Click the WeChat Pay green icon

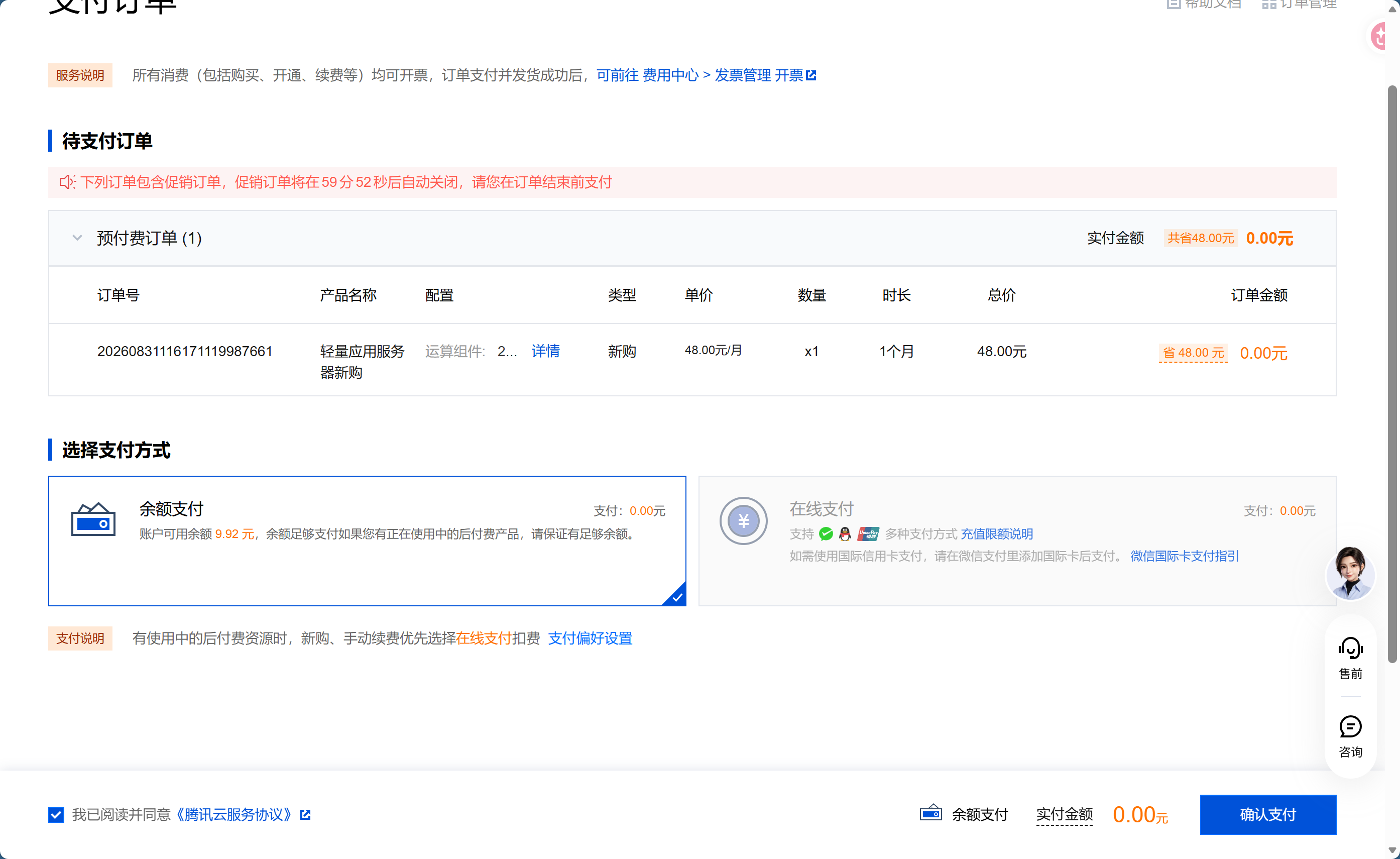(x=826, y=534)
